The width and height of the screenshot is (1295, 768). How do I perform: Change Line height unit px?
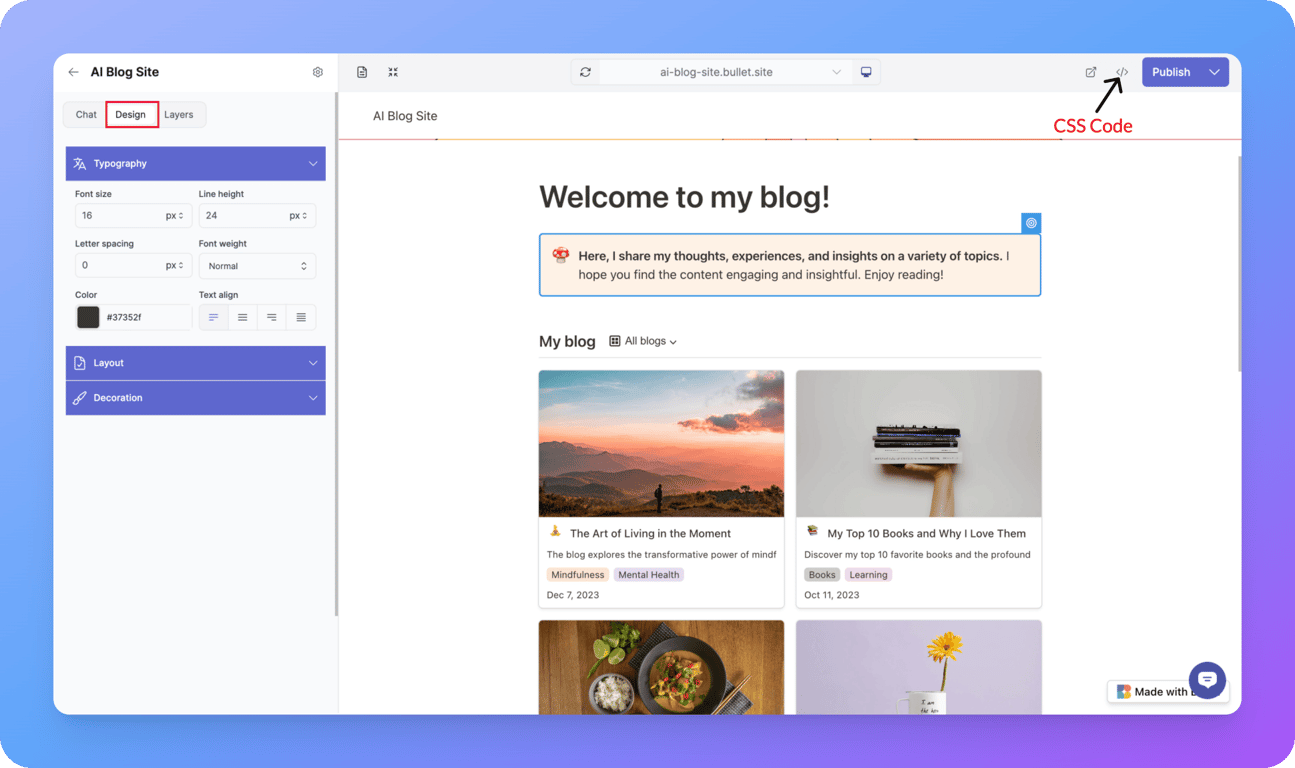point(298,216)
